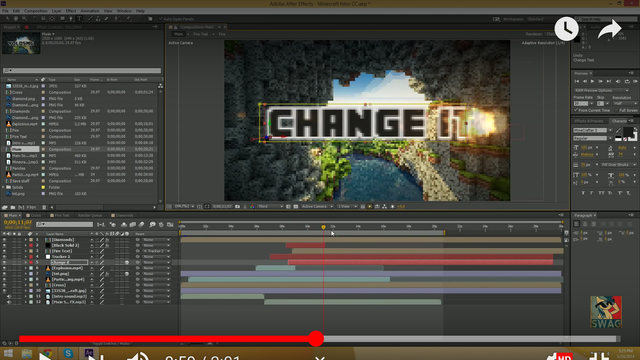Click the YouTube share arrow icon

(609, 30)
